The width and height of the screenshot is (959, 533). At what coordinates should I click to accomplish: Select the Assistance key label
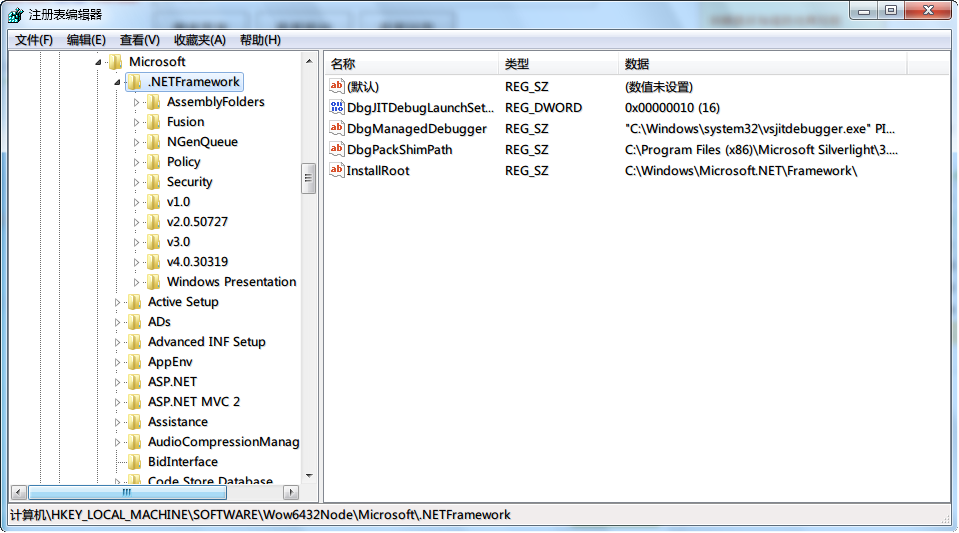[178, 422]
